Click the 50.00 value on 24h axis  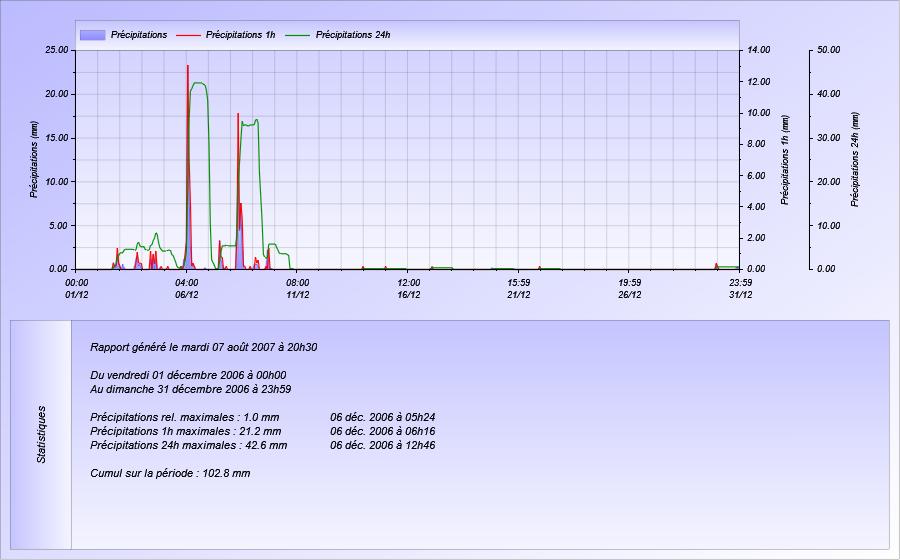click(x=828, y=50)
